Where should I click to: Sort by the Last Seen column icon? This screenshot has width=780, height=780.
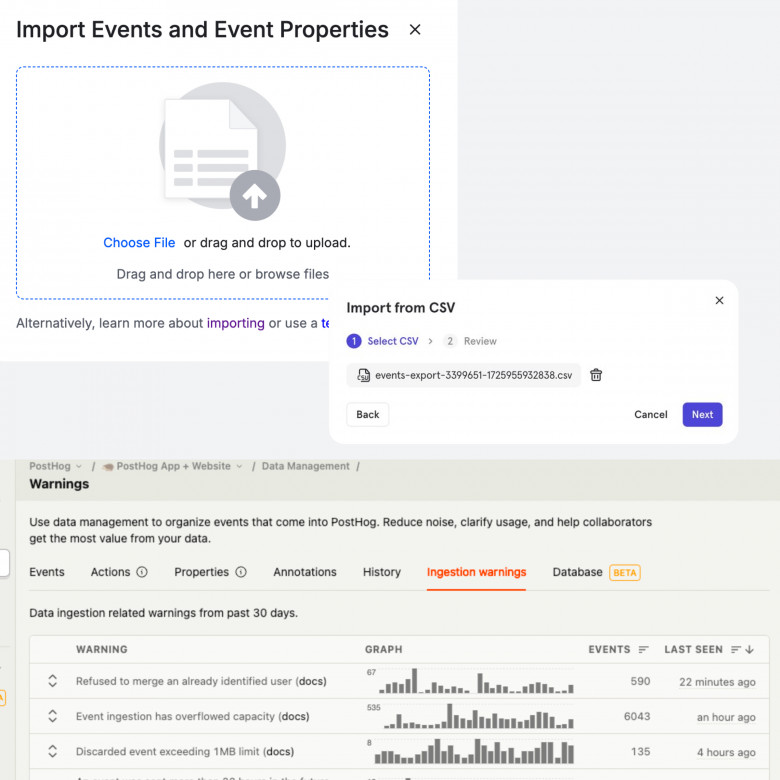[742, 650]
